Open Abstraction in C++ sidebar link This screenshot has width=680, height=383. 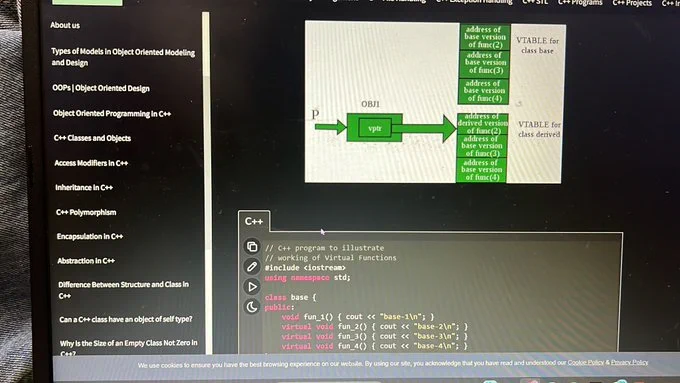(x=86, y=261)
